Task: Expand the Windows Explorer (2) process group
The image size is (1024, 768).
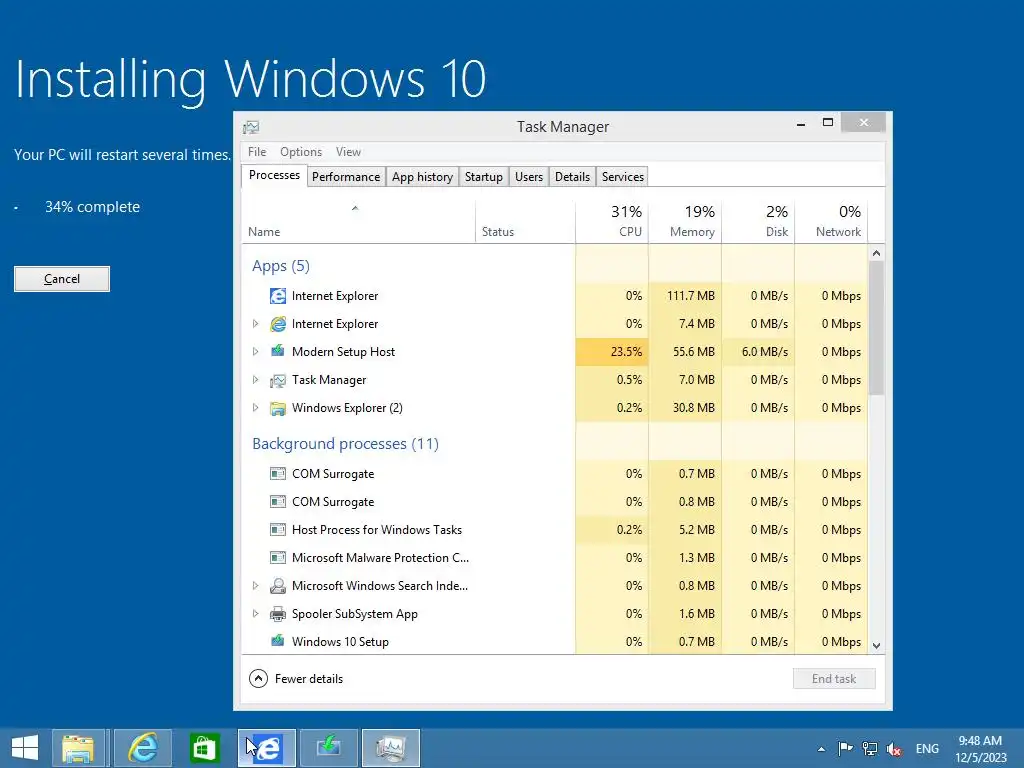Action: [255, 408]
